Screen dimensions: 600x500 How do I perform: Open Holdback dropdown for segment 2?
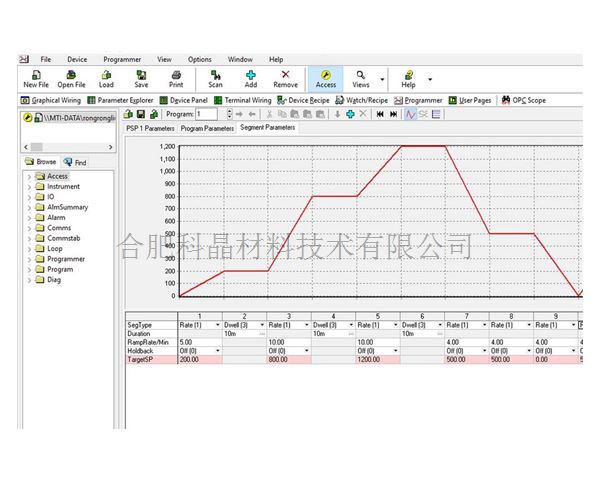pyautogui.click(x=260, y=351)
